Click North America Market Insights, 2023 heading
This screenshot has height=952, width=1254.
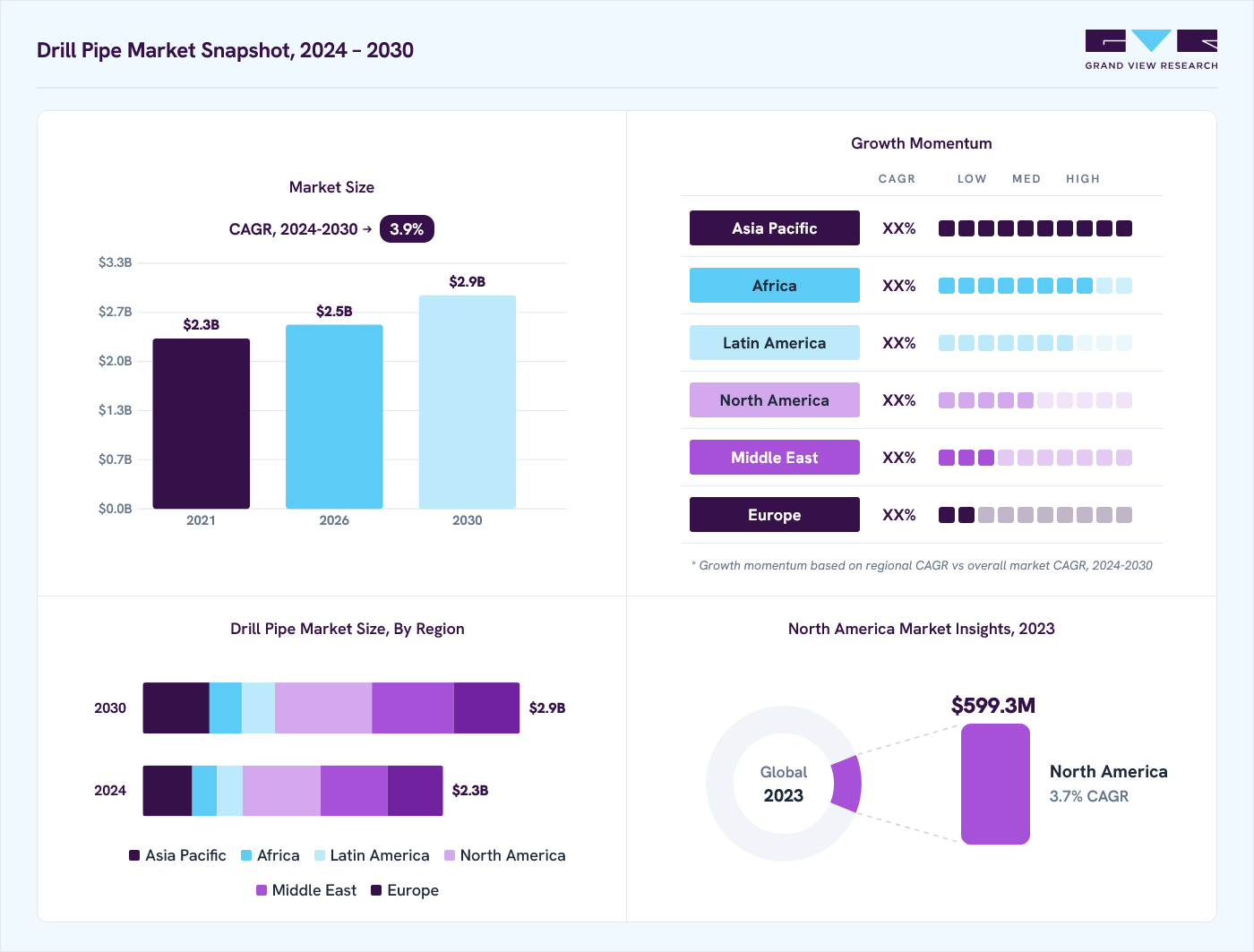[x=922, y=629]
